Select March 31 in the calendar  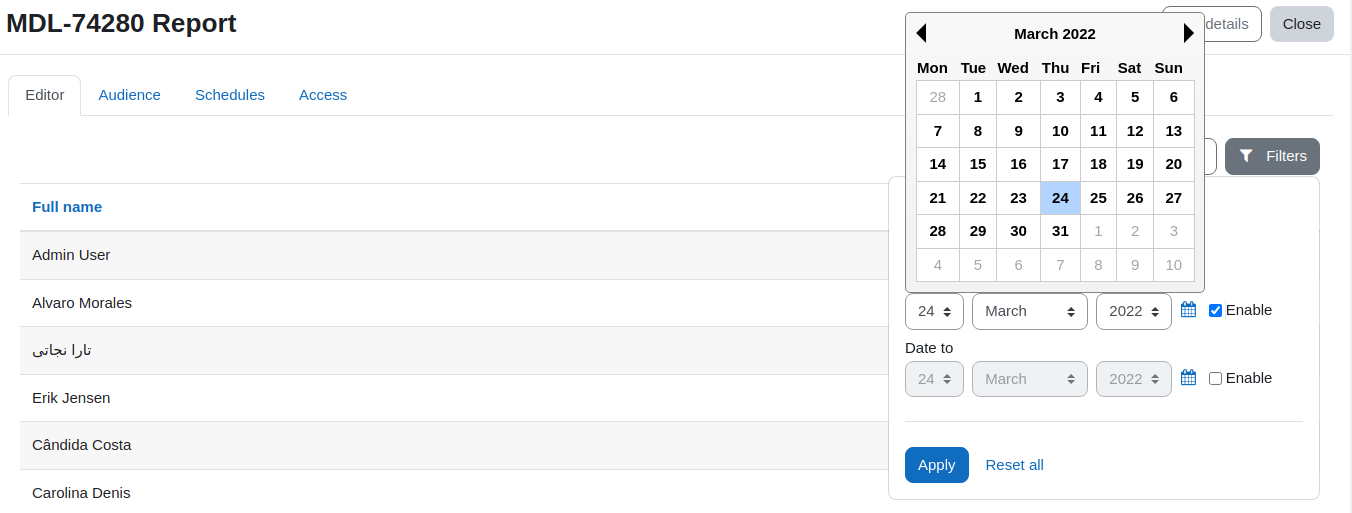coord(1060,231)
